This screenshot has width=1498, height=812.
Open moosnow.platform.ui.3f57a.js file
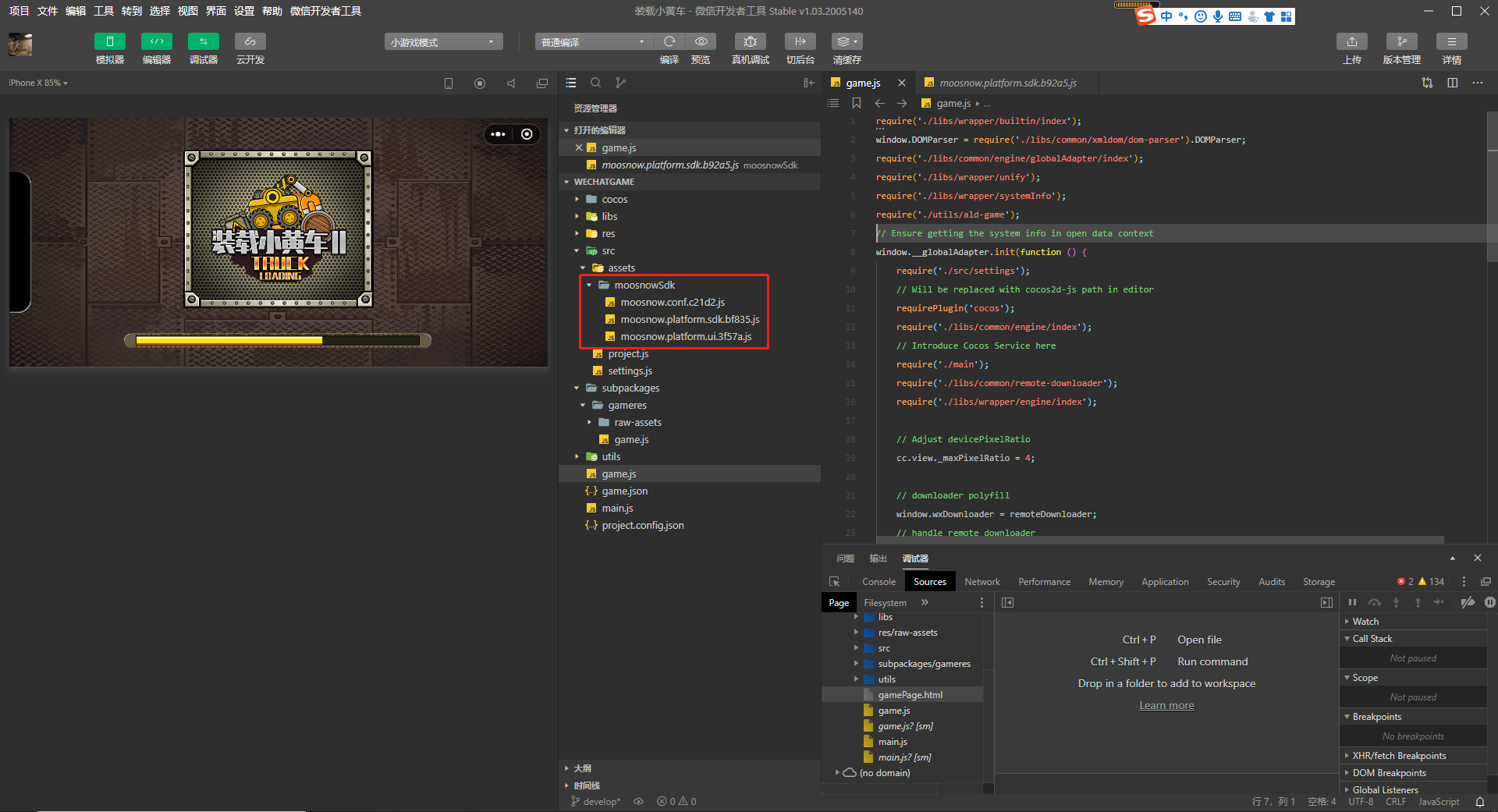pyautogui.click(x=690, y=336)
